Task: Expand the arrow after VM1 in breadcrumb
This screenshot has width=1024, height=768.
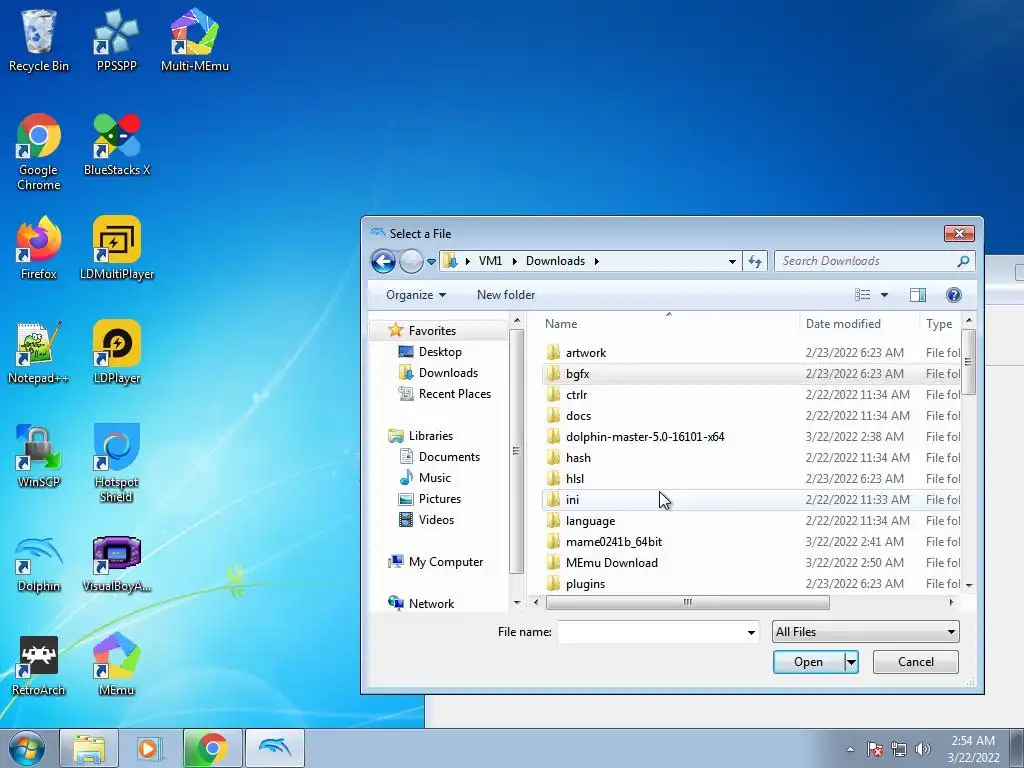Action: point(514,261)
